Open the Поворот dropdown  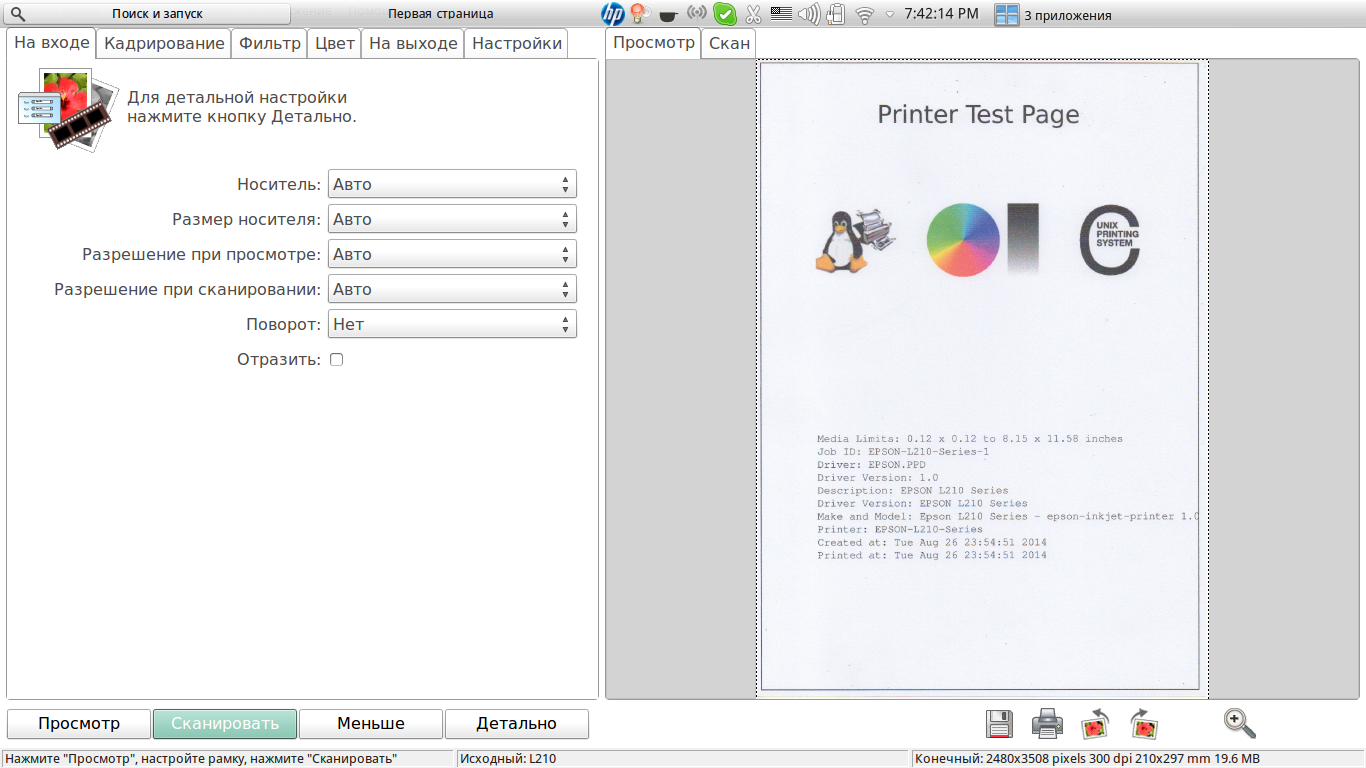452,324
